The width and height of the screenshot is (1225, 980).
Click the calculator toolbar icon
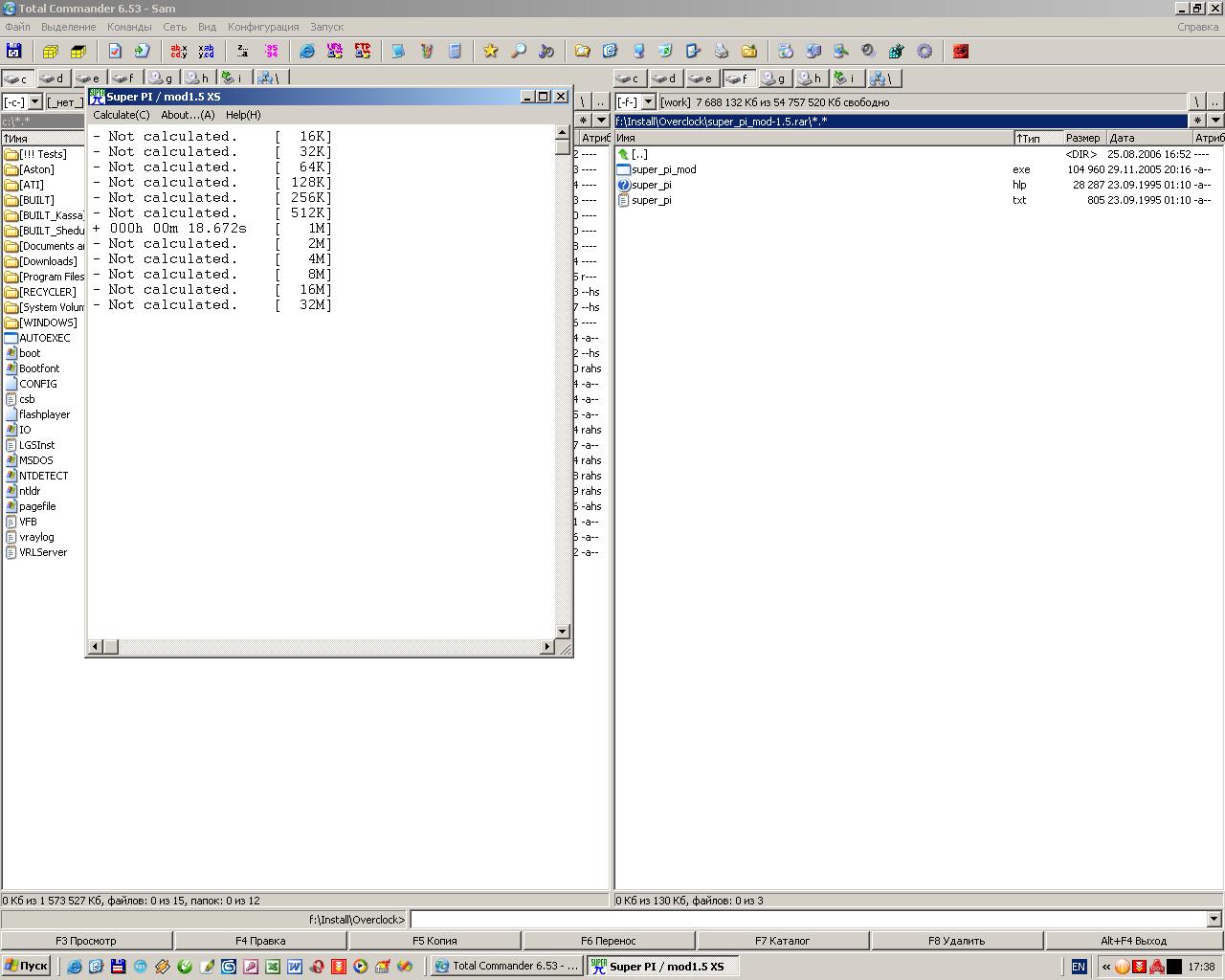pos(455,51)
